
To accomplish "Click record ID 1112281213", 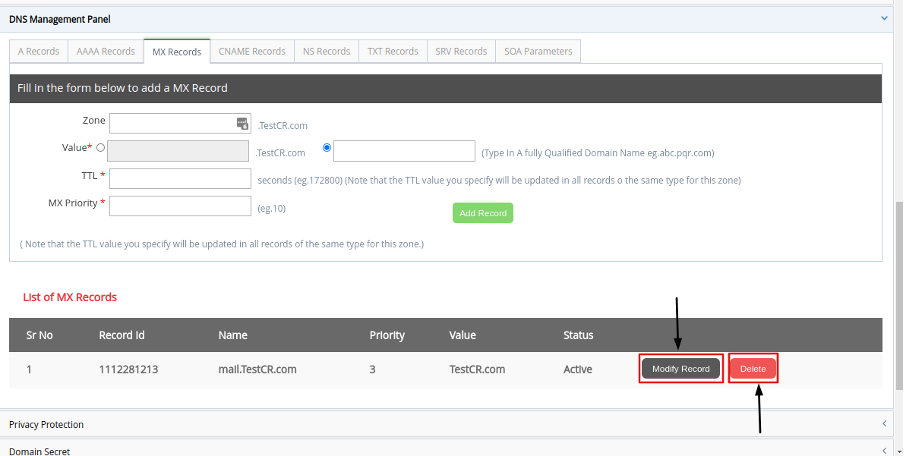I will [x=129, y=370].
